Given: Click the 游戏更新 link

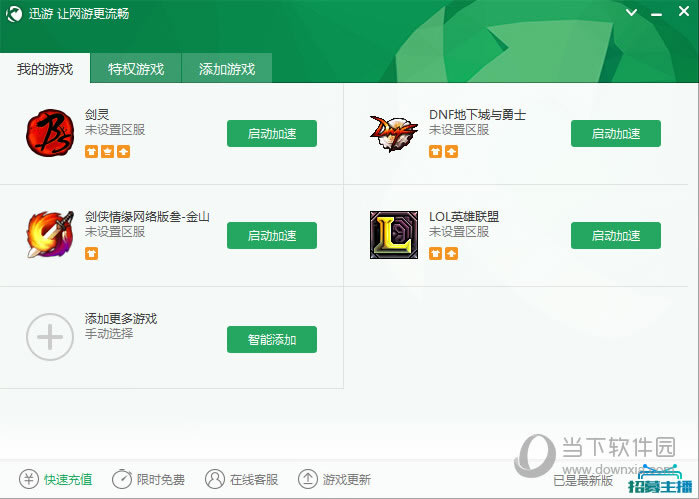Looking at the screenshot, I should (346, 479).
